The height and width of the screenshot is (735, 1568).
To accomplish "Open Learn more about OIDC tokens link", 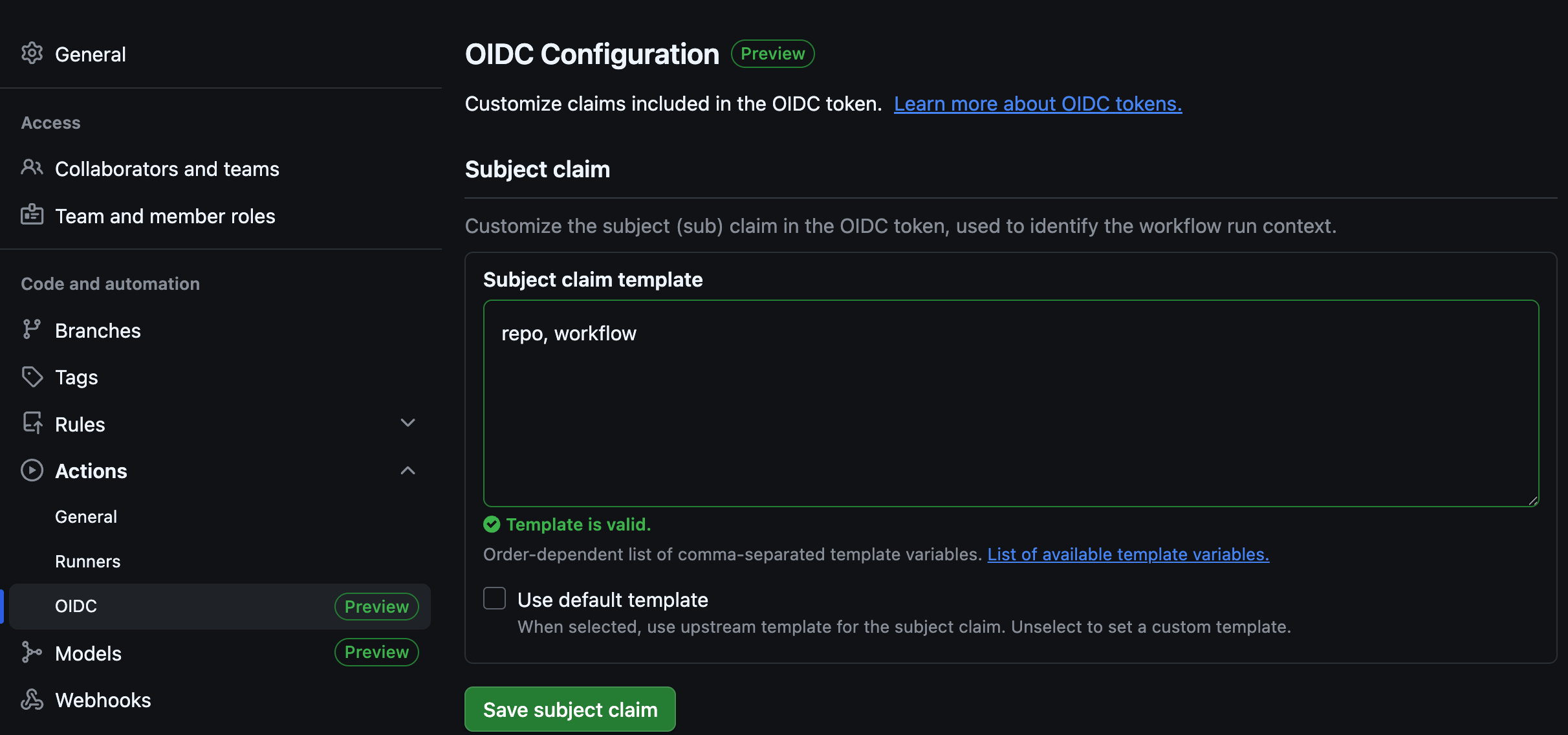I will coord(1038,104).
